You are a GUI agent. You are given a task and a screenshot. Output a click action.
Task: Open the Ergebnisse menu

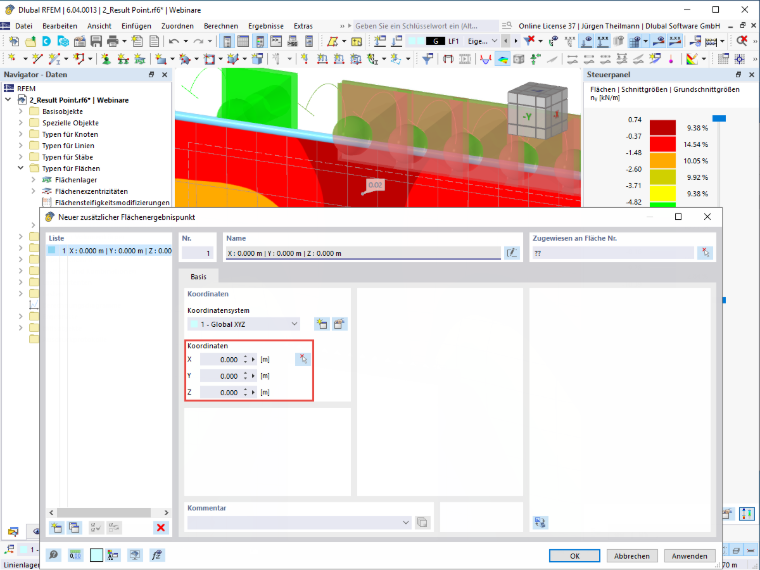pos(266,26)
